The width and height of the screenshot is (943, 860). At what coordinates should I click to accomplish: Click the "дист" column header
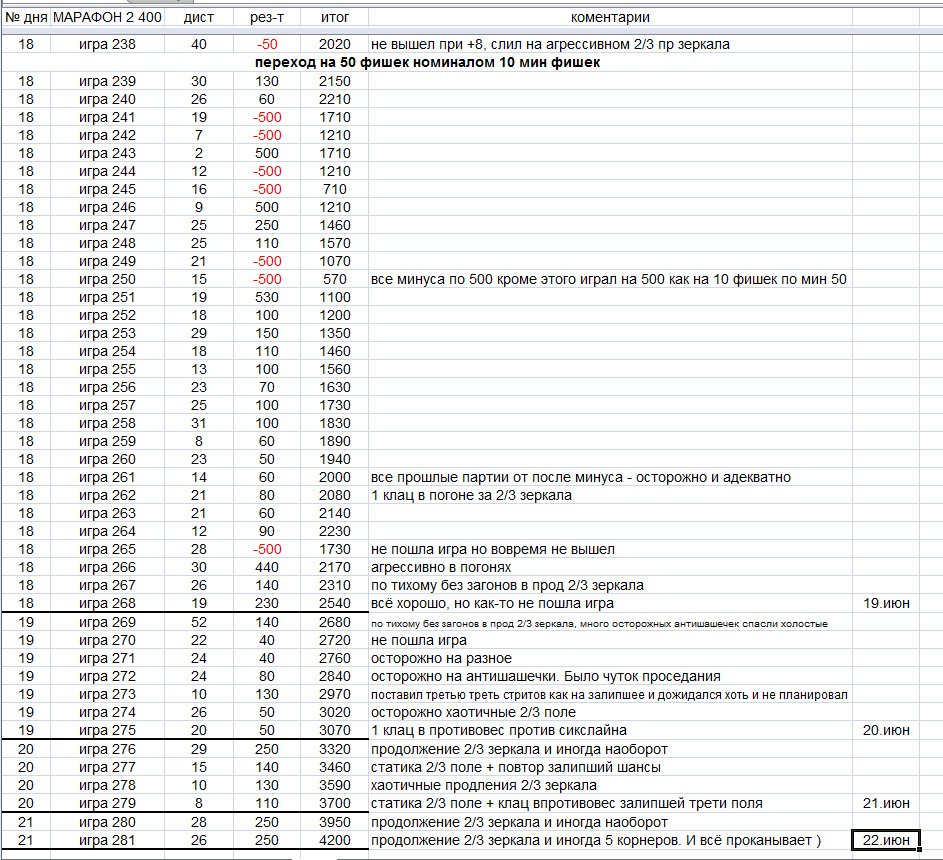[200, 18]
